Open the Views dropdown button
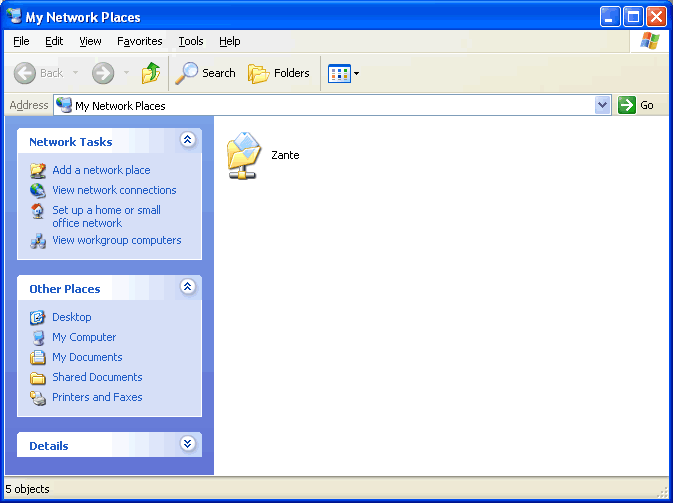 pos(344,73)
